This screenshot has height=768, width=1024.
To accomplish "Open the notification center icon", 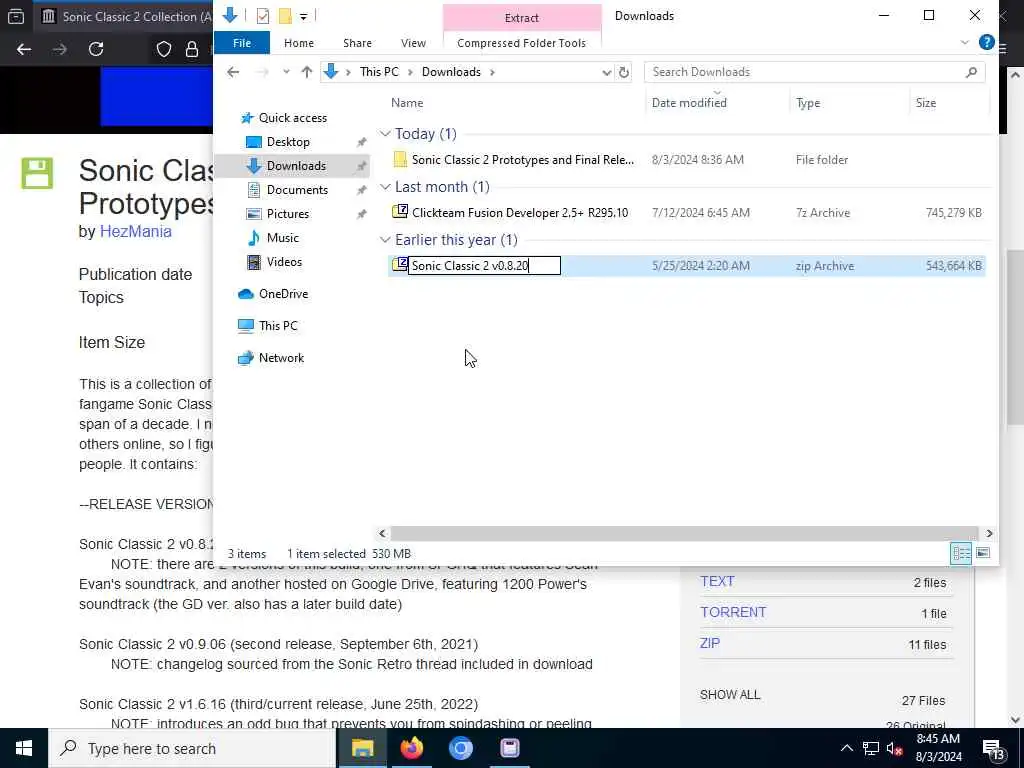I will [x=993, y=749].
